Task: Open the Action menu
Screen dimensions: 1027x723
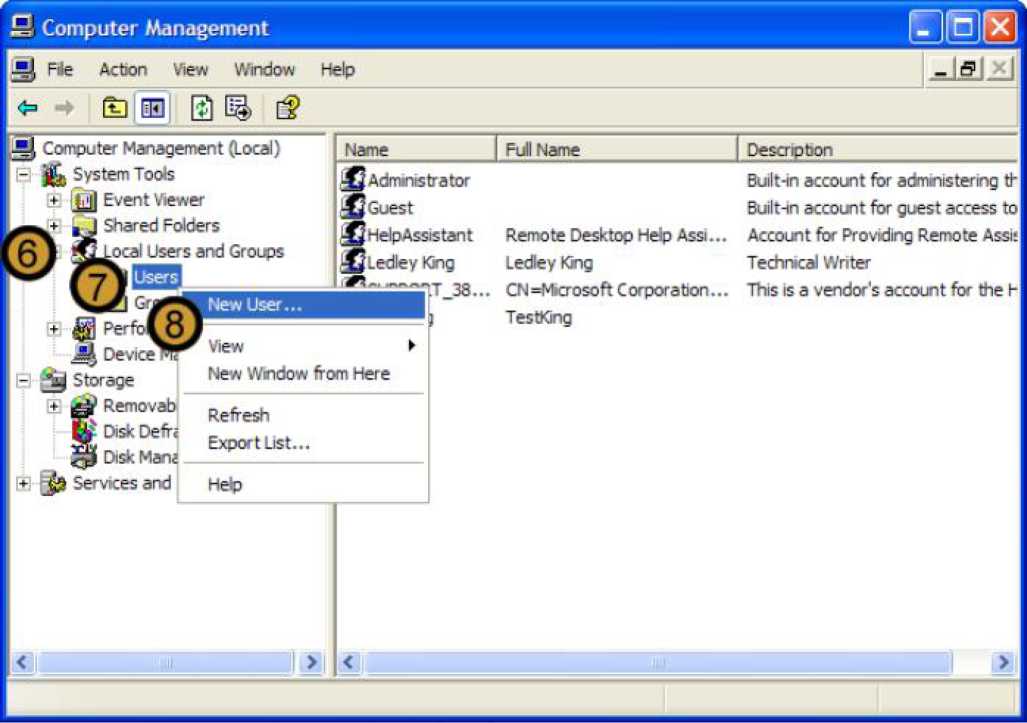Action: [123, 70]
